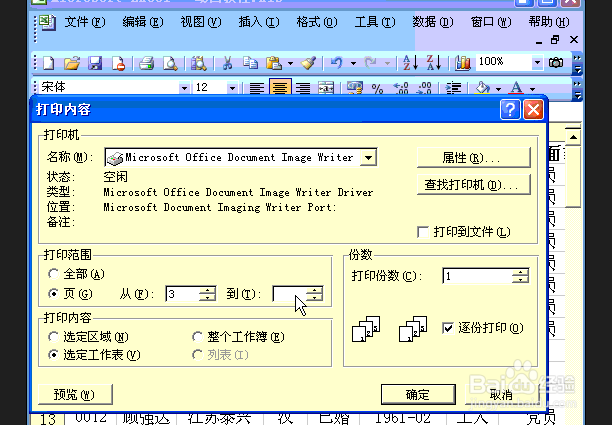Click the Research binoculars icon
612x425 pixels.
click(x=198, y=63)
